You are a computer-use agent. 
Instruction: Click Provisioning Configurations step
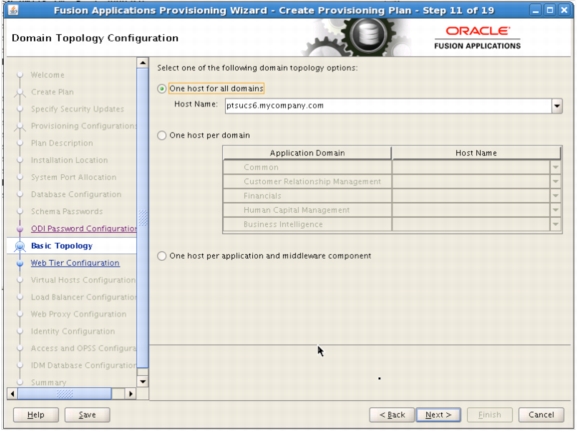tap(84, 126)
